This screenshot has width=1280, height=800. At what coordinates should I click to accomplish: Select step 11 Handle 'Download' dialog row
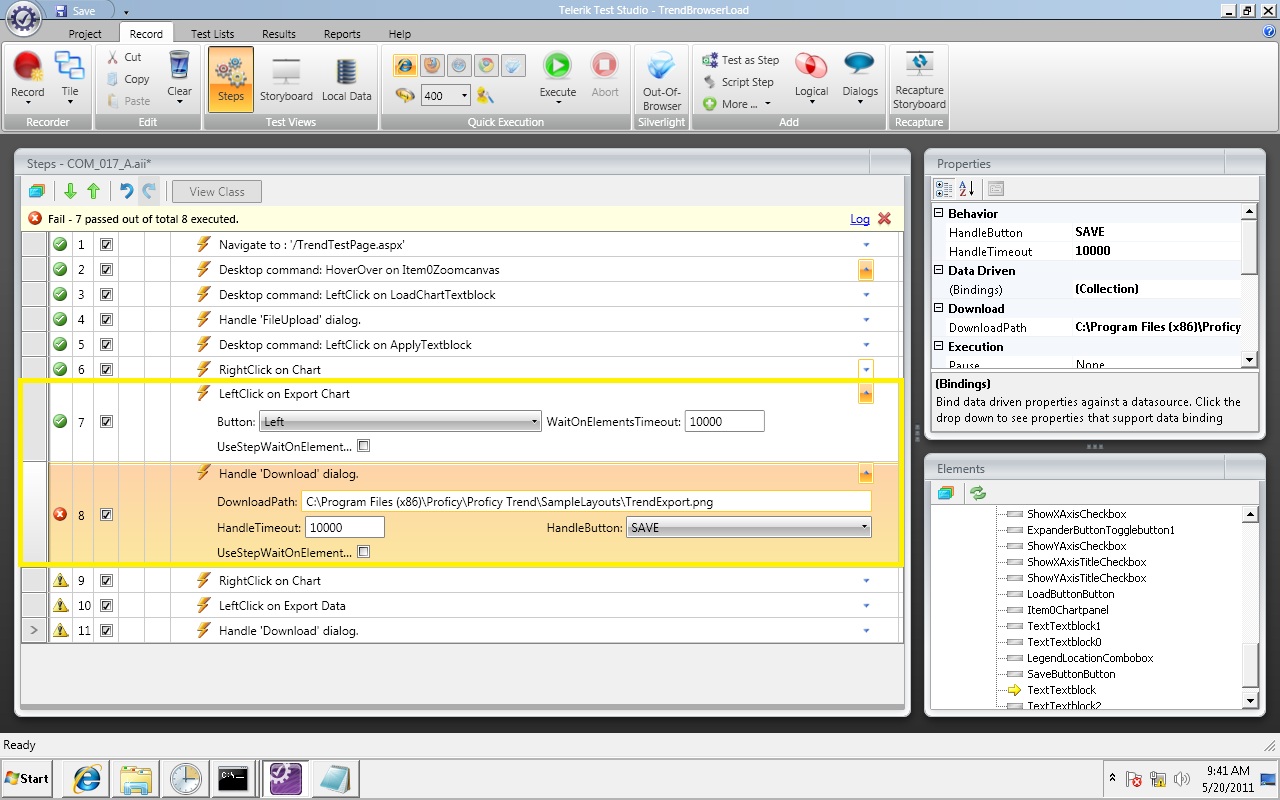[x=461, y=631]
